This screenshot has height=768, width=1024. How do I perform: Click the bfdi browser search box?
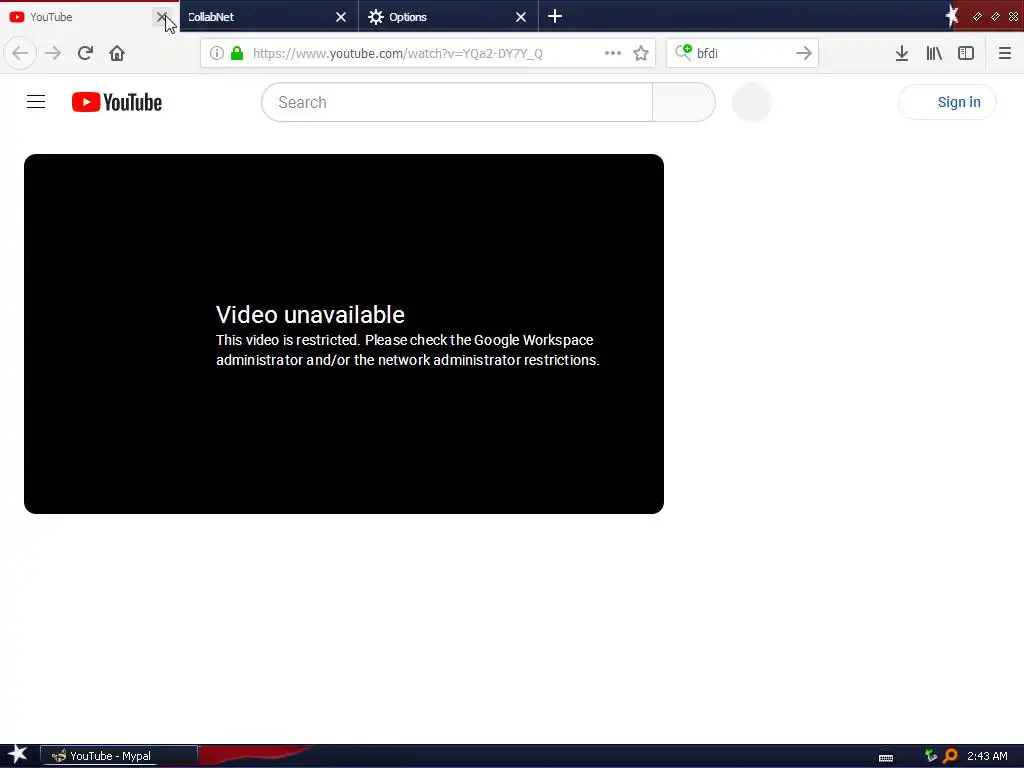[743, 53]
